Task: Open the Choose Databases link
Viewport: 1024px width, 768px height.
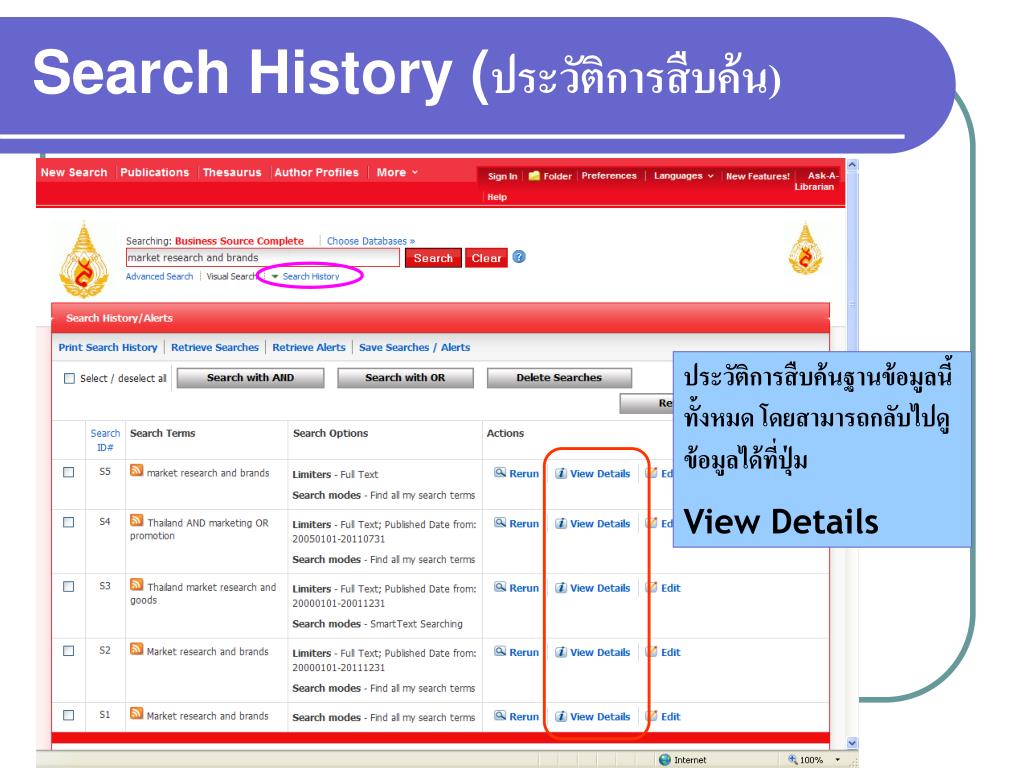Action: tap(371, 241)
